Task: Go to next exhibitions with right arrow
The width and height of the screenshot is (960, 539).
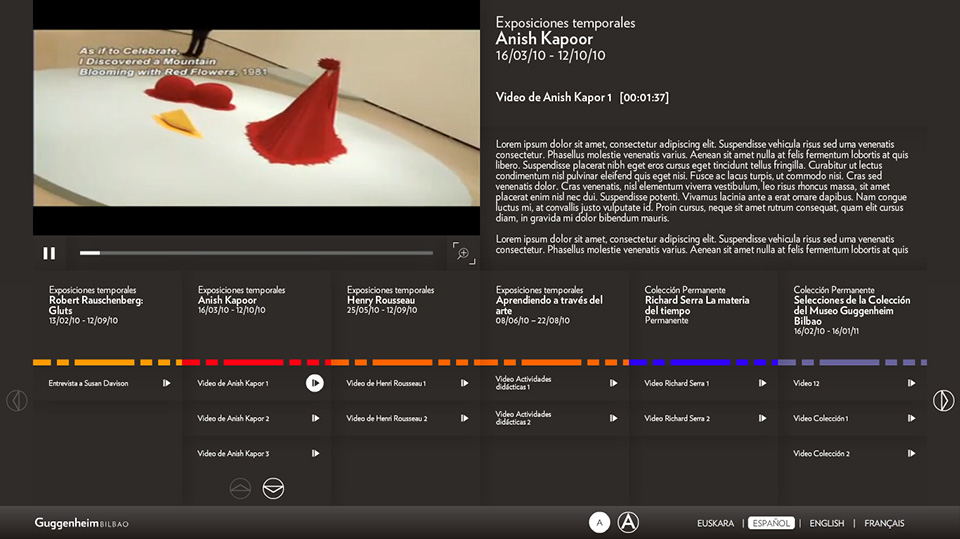Action: pos(943,401)
